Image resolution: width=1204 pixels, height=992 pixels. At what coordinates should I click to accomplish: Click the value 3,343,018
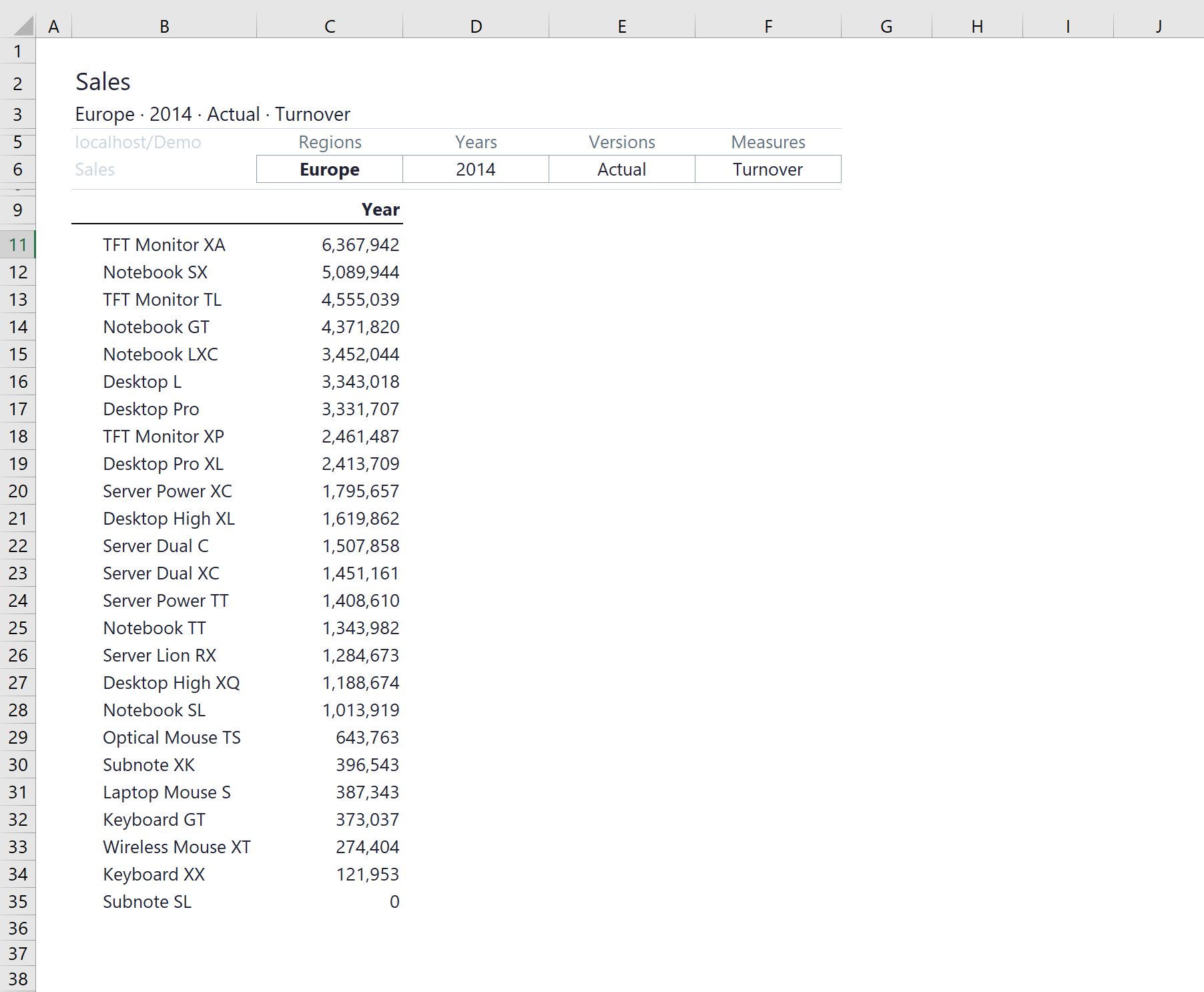click(360, 382)
